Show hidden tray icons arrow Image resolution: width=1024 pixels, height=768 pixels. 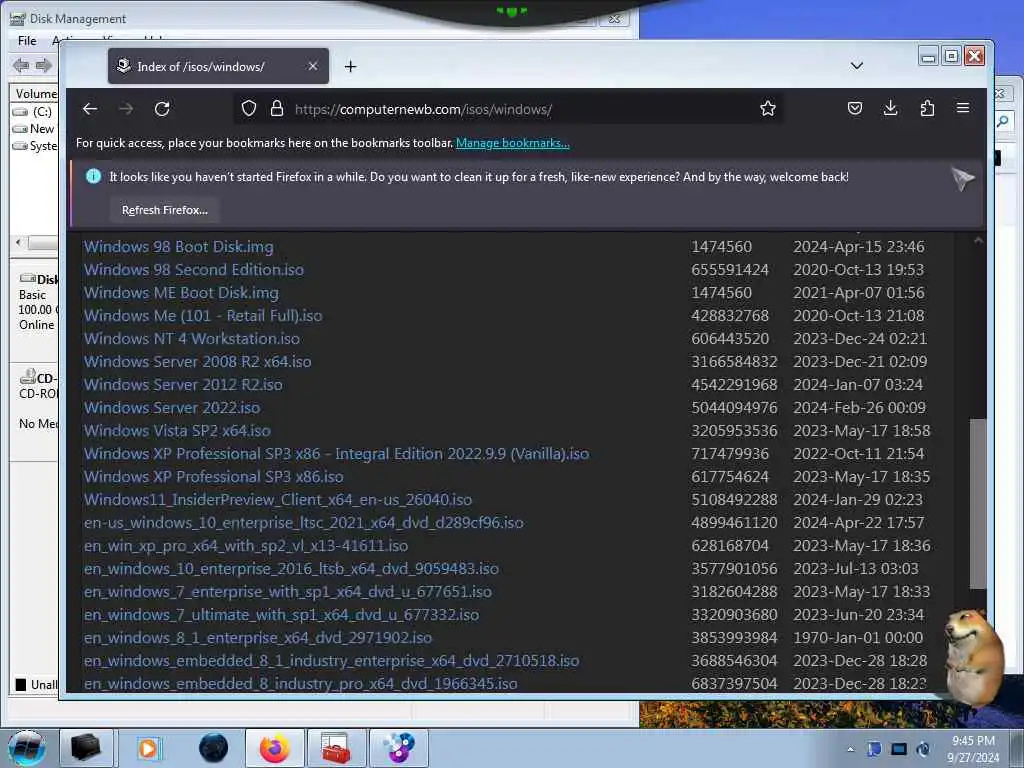pyautogui.click(x=850, y=750)
